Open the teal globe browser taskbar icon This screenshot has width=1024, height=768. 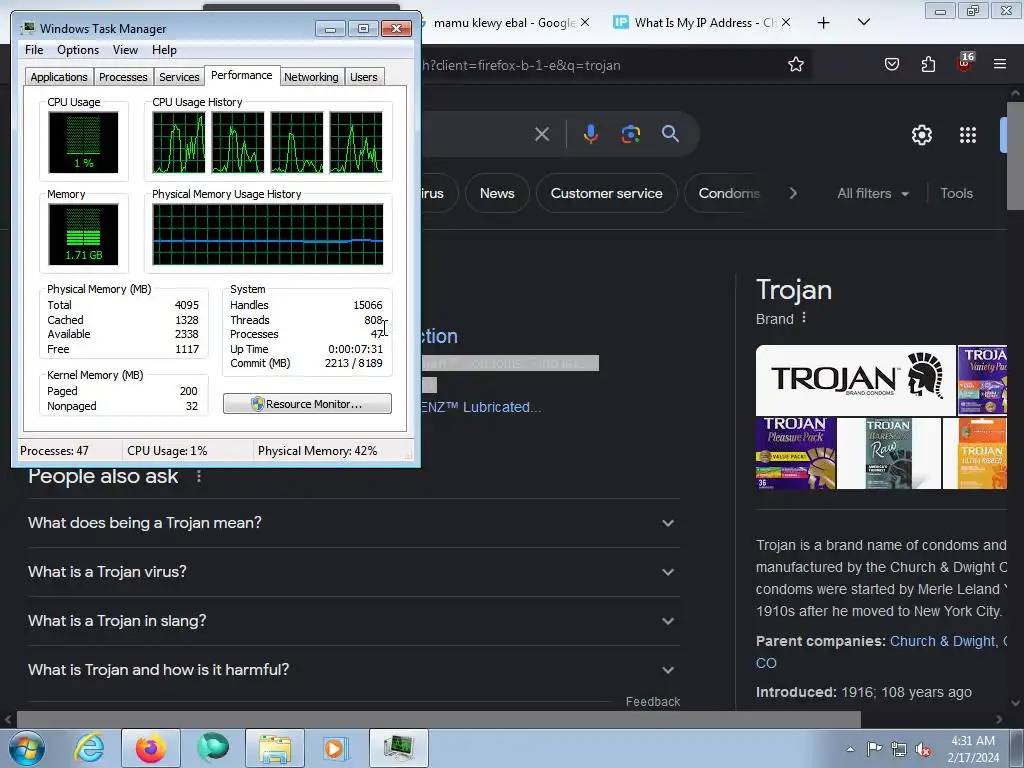pos(213,748)
